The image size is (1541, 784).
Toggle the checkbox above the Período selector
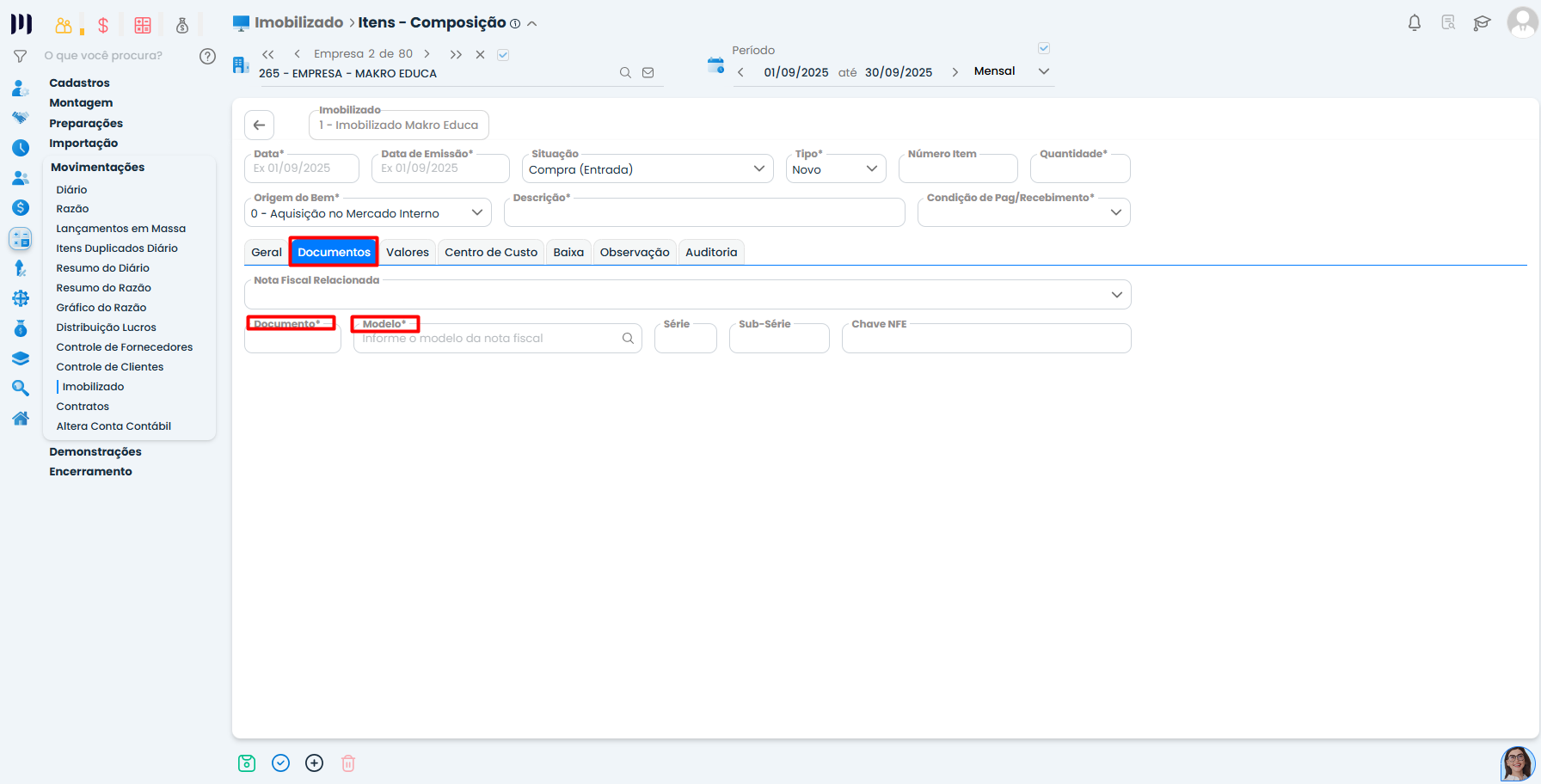[1044, 48]
